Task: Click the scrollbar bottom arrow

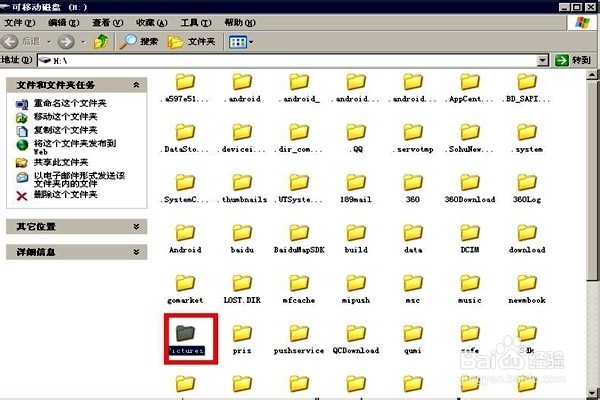Action: point(592,393)
